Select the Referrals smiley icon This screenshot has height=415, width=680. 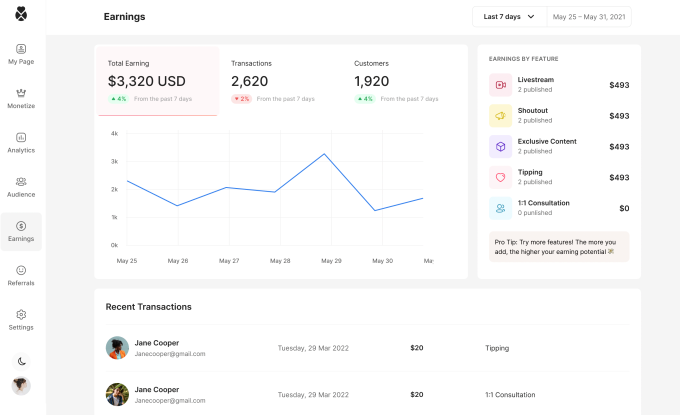[22, 275]
